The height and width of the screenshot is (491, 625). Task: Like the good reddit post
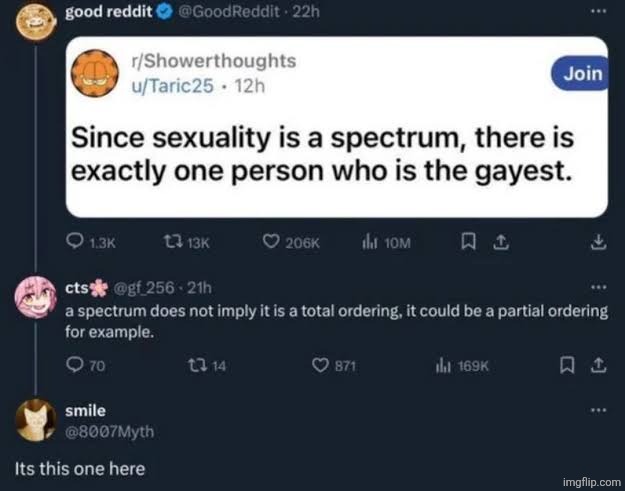pos(270,241)
